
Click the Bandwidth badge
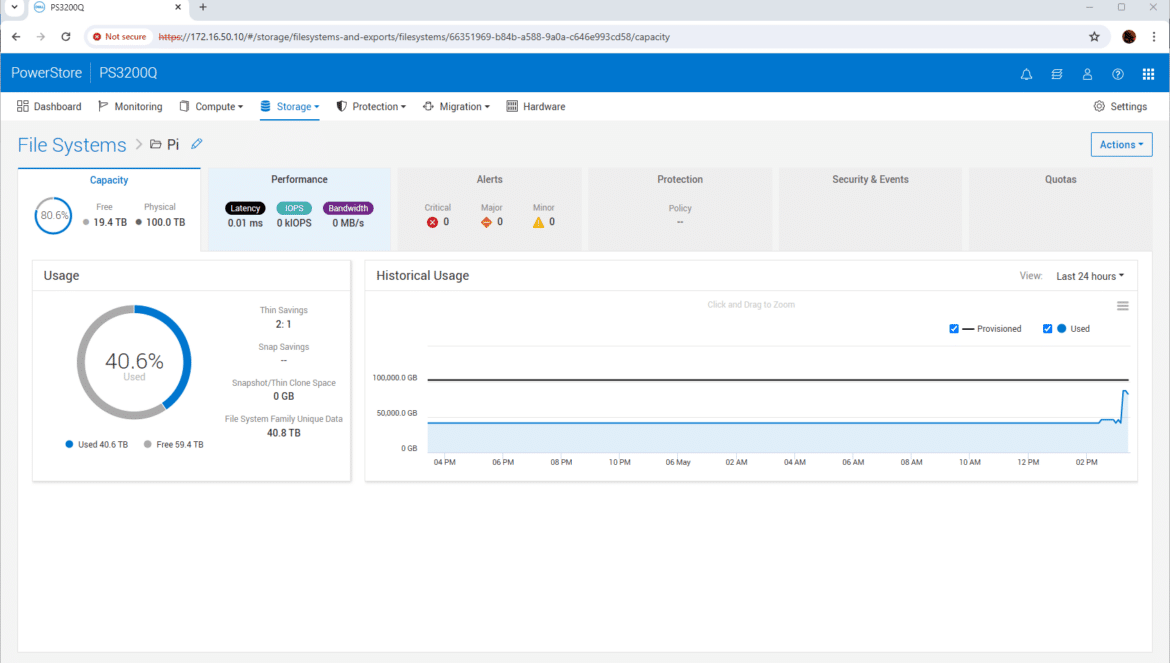tap(348, 209)
